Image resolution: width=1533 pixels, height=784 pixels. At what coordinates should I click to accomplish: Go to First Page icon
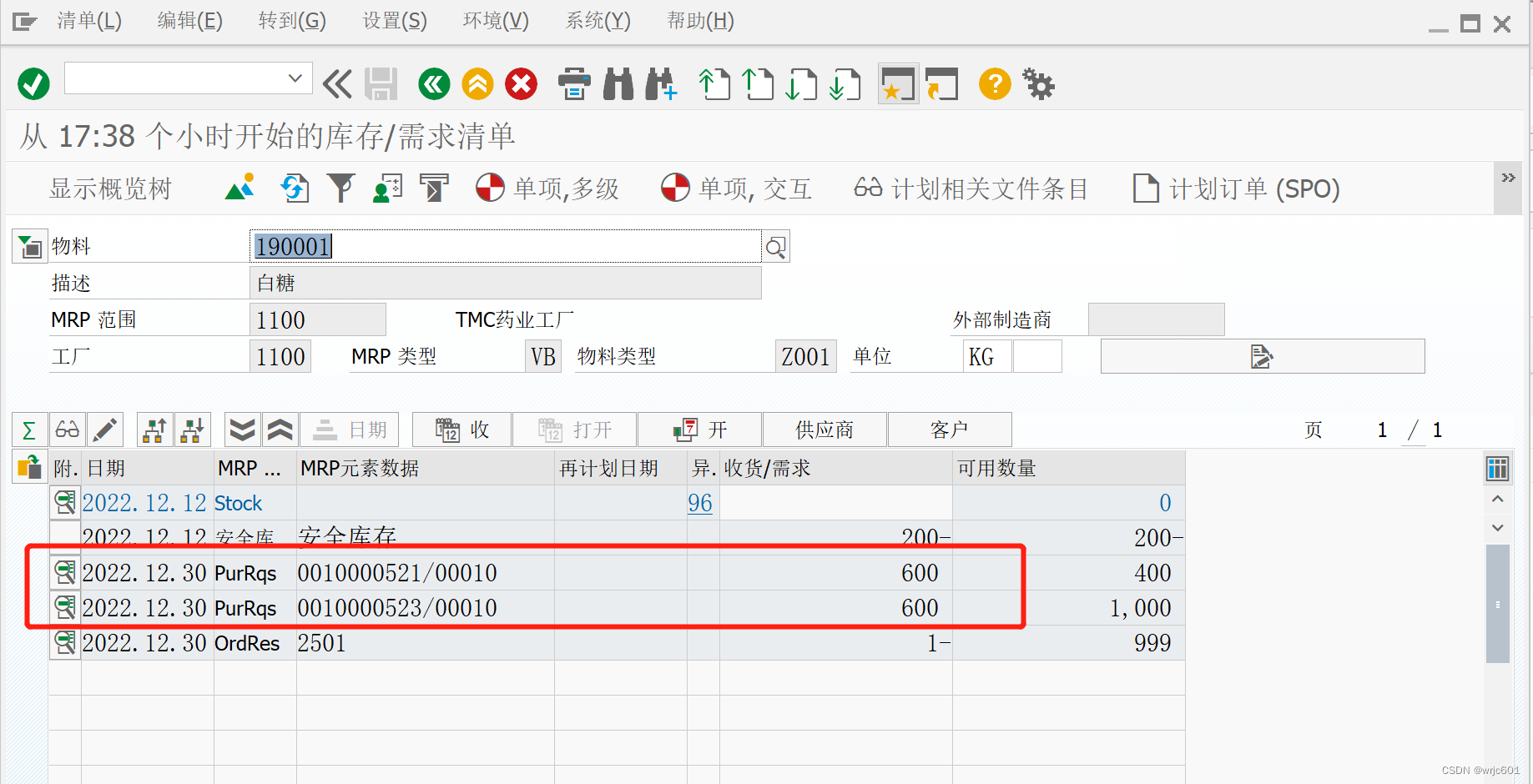714,84
